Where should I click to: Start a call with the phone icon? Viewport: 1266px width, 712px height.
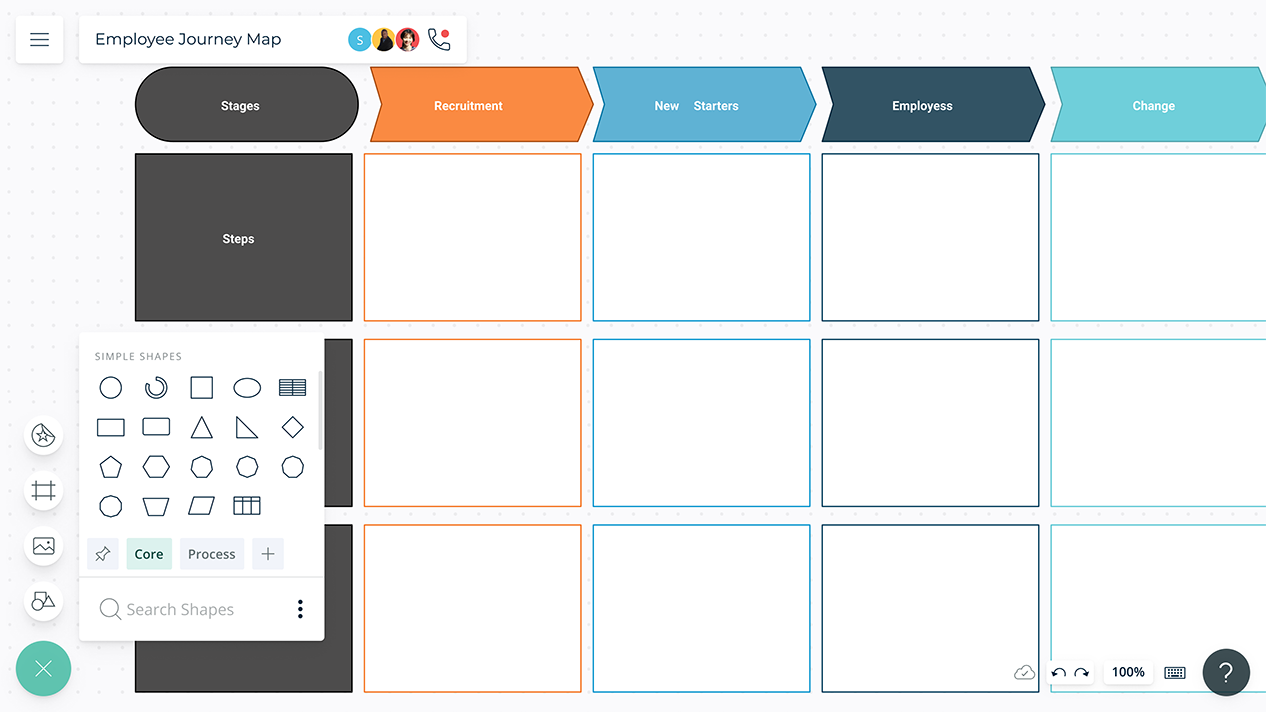tap(438, 39)
